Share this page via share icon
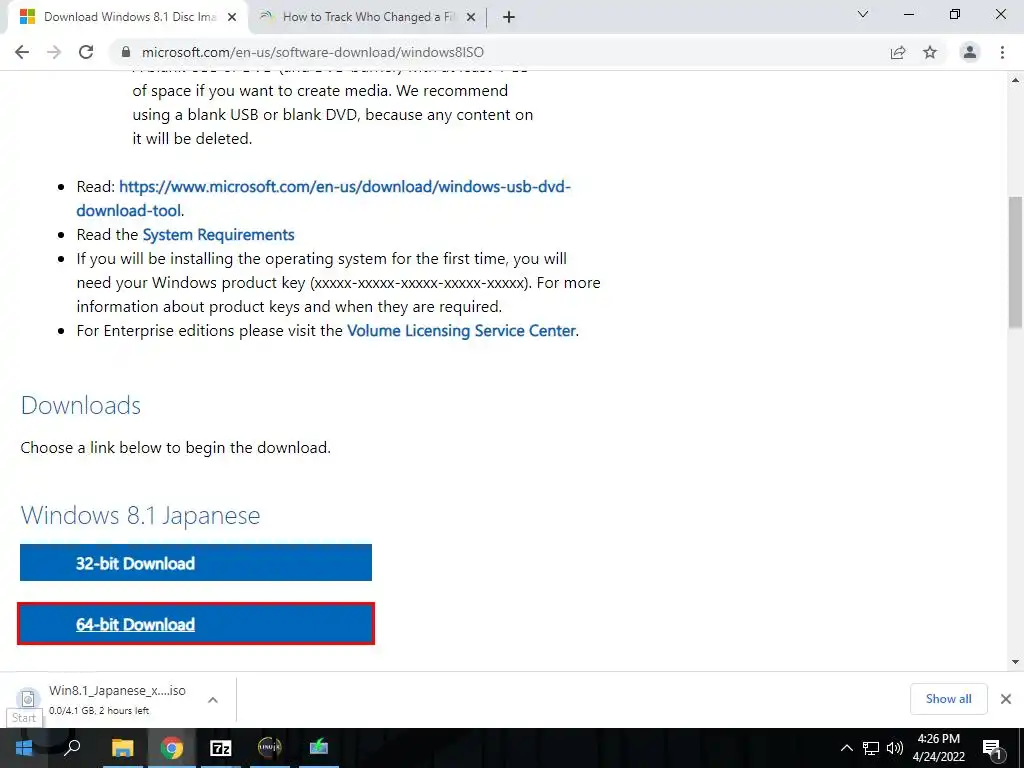 pyautogui.click(x=898, y=52)
